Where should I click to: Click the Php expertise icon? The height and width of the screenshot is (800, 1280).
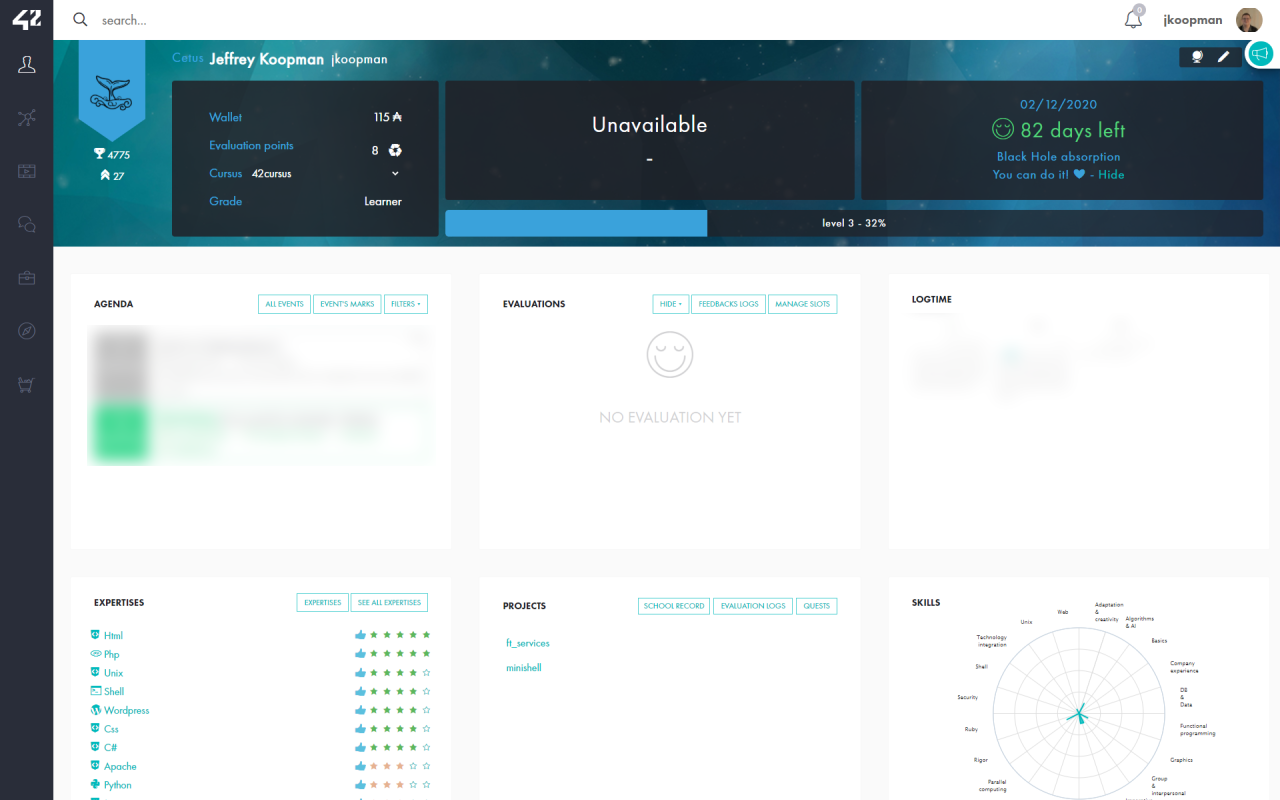coord(95,654)
